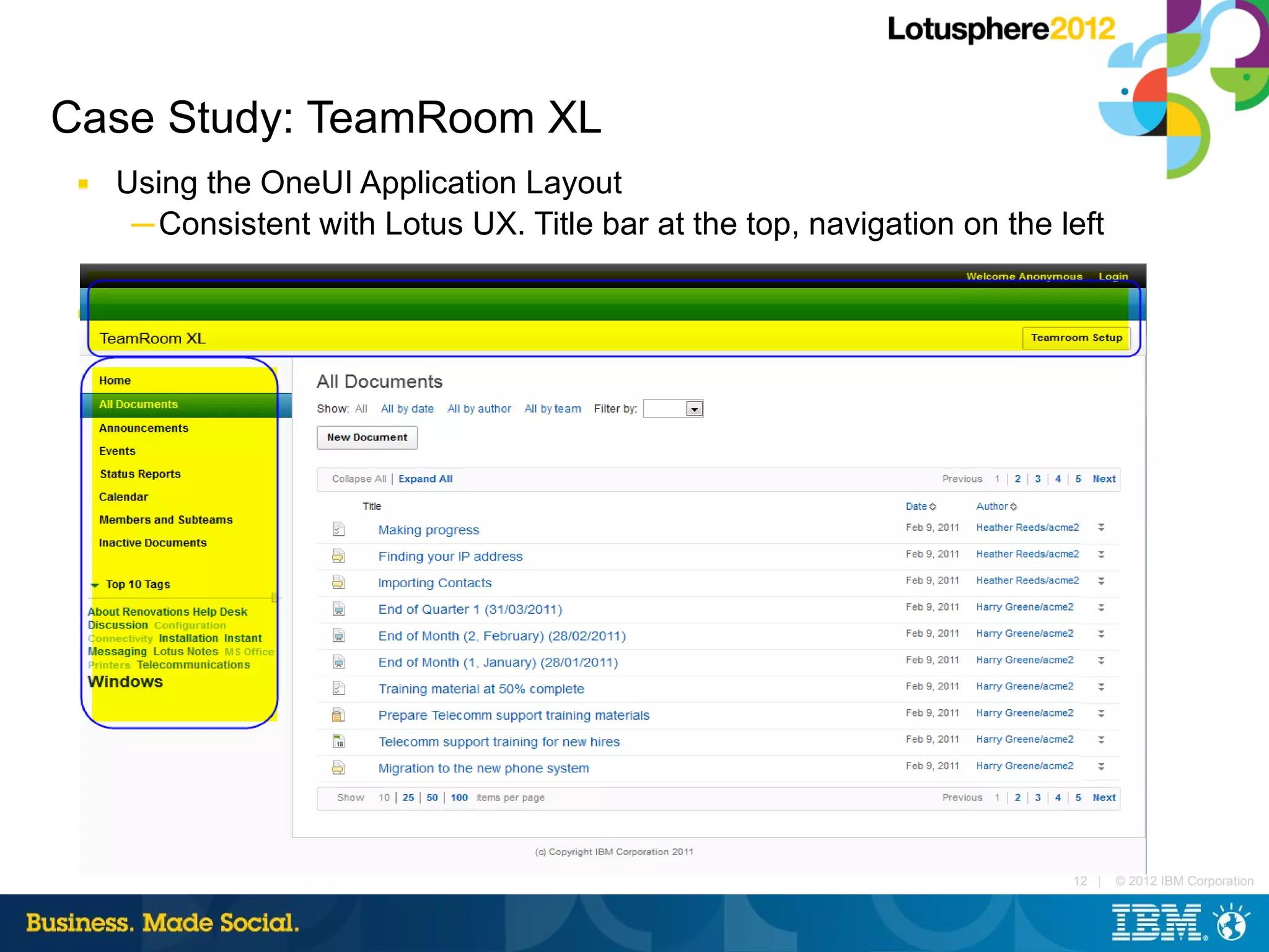The width and height of the screenshot is (1269, 952).
Task: Expand the Making progress row details
Action: pos(1101,527)
